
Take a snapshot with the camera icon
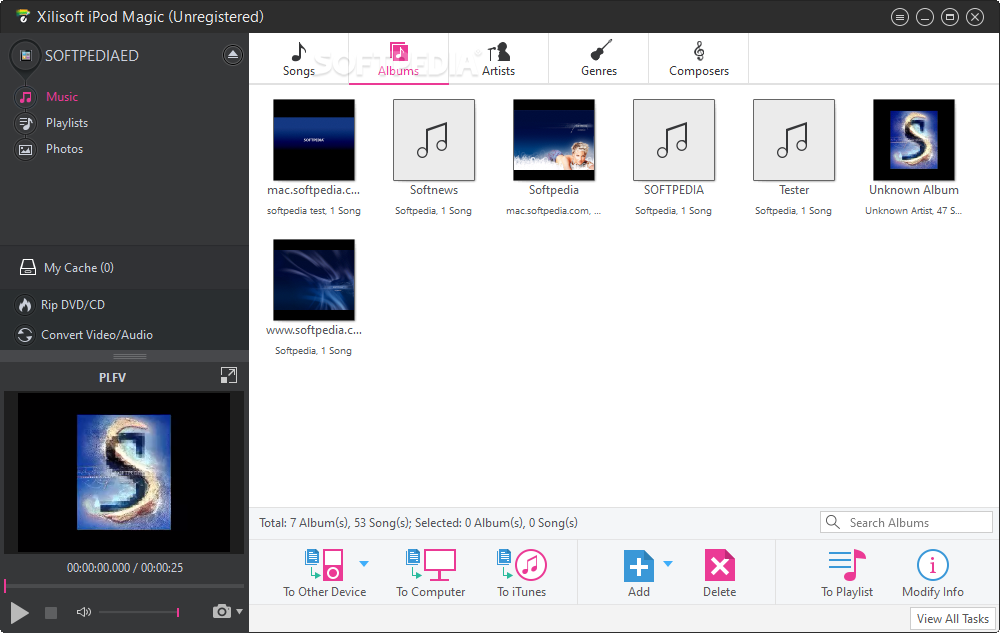pos(221,611)
